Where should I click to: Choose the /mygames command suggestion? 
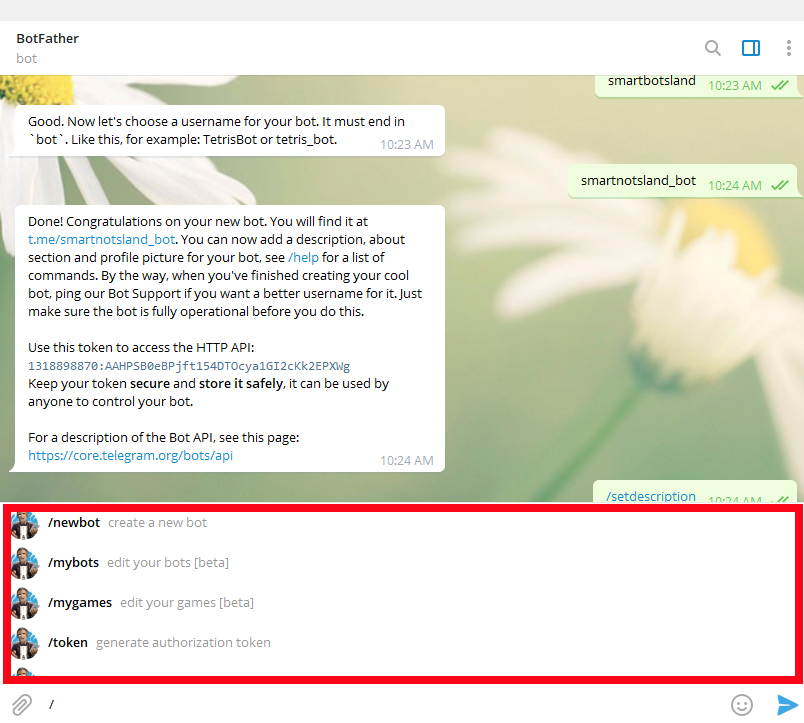[x=80, y=603]
